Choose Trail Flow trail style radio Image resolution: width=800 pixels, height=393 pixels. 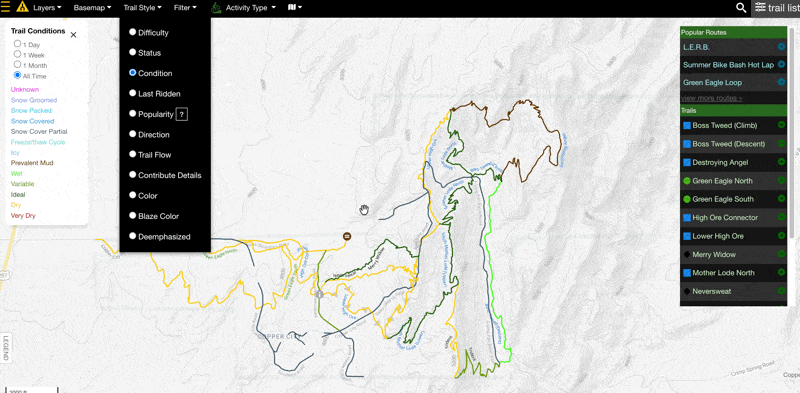coord(133,154)
